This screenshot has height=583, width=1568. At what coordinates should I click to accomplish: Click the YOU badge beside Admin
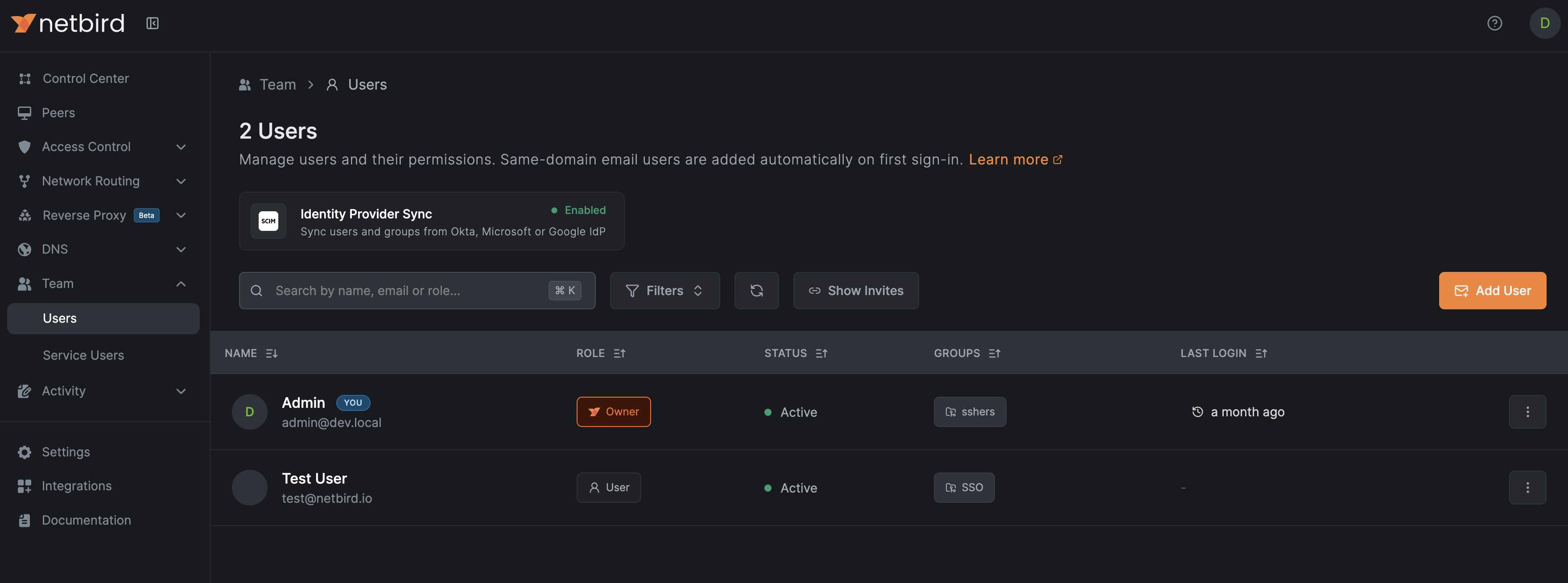(353, 403)
